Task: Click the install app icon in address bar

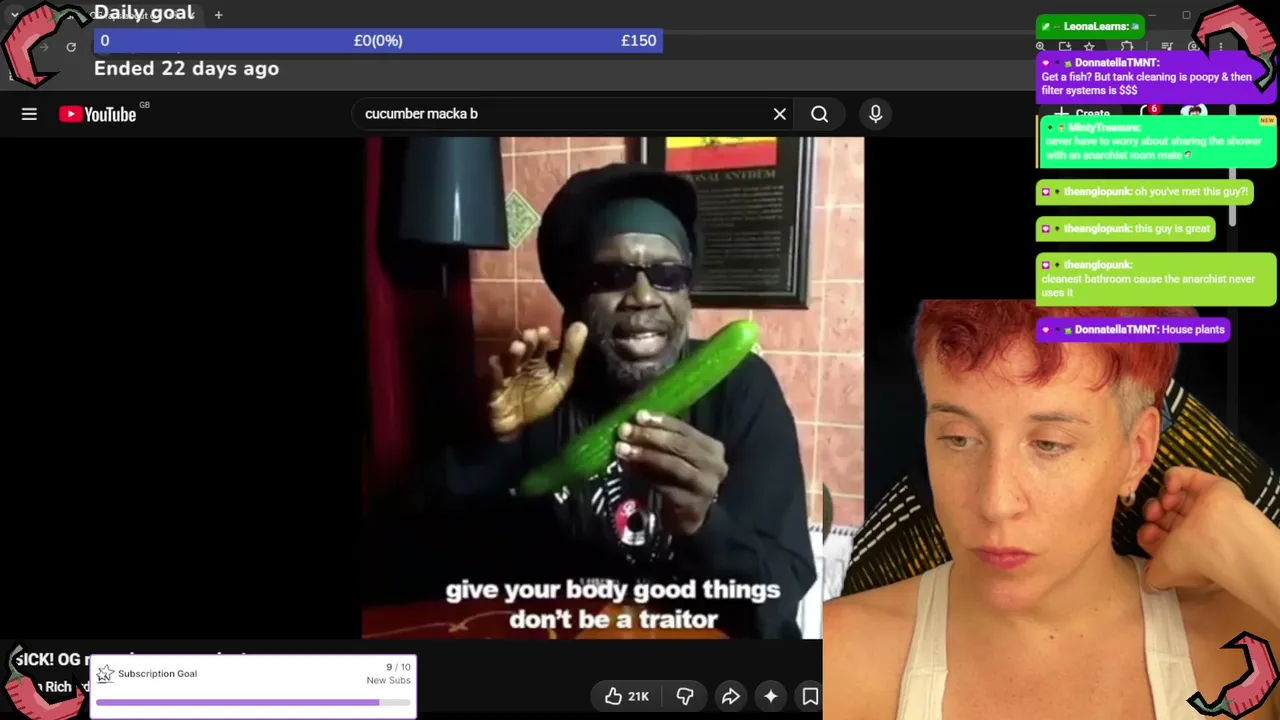Action: (x=1065, y=47)
